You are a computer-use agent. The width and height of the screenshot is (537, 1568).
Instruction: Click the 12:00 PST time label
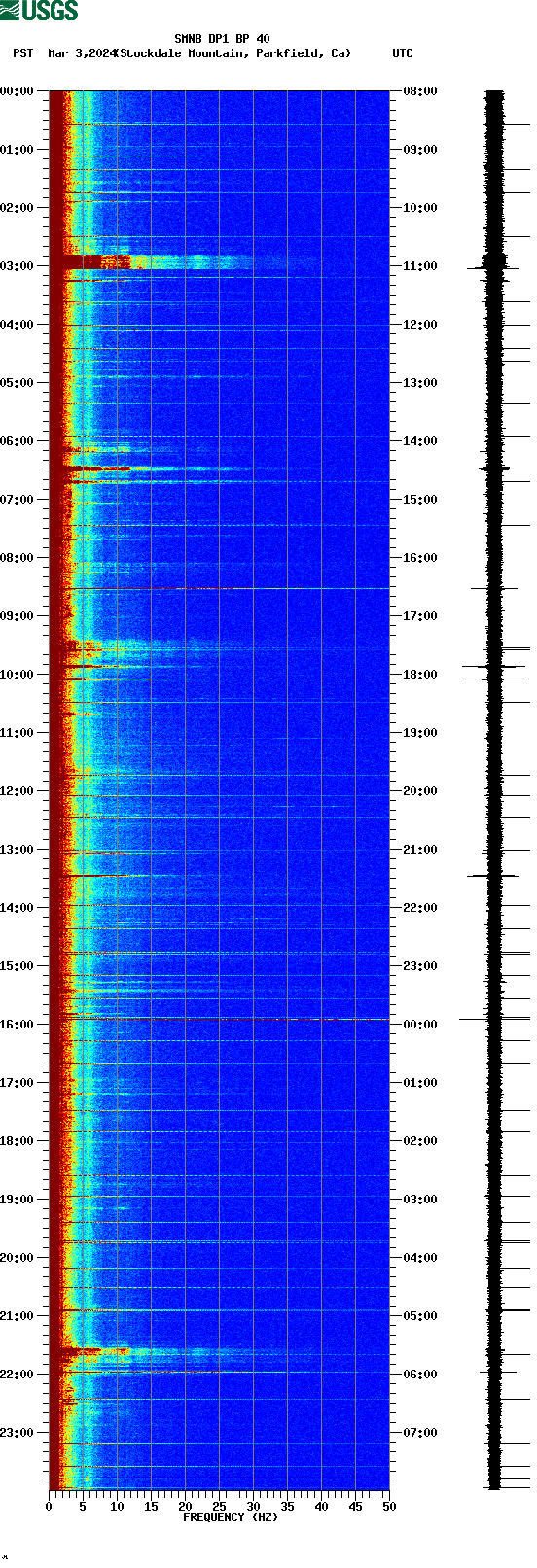pos(18,791)
